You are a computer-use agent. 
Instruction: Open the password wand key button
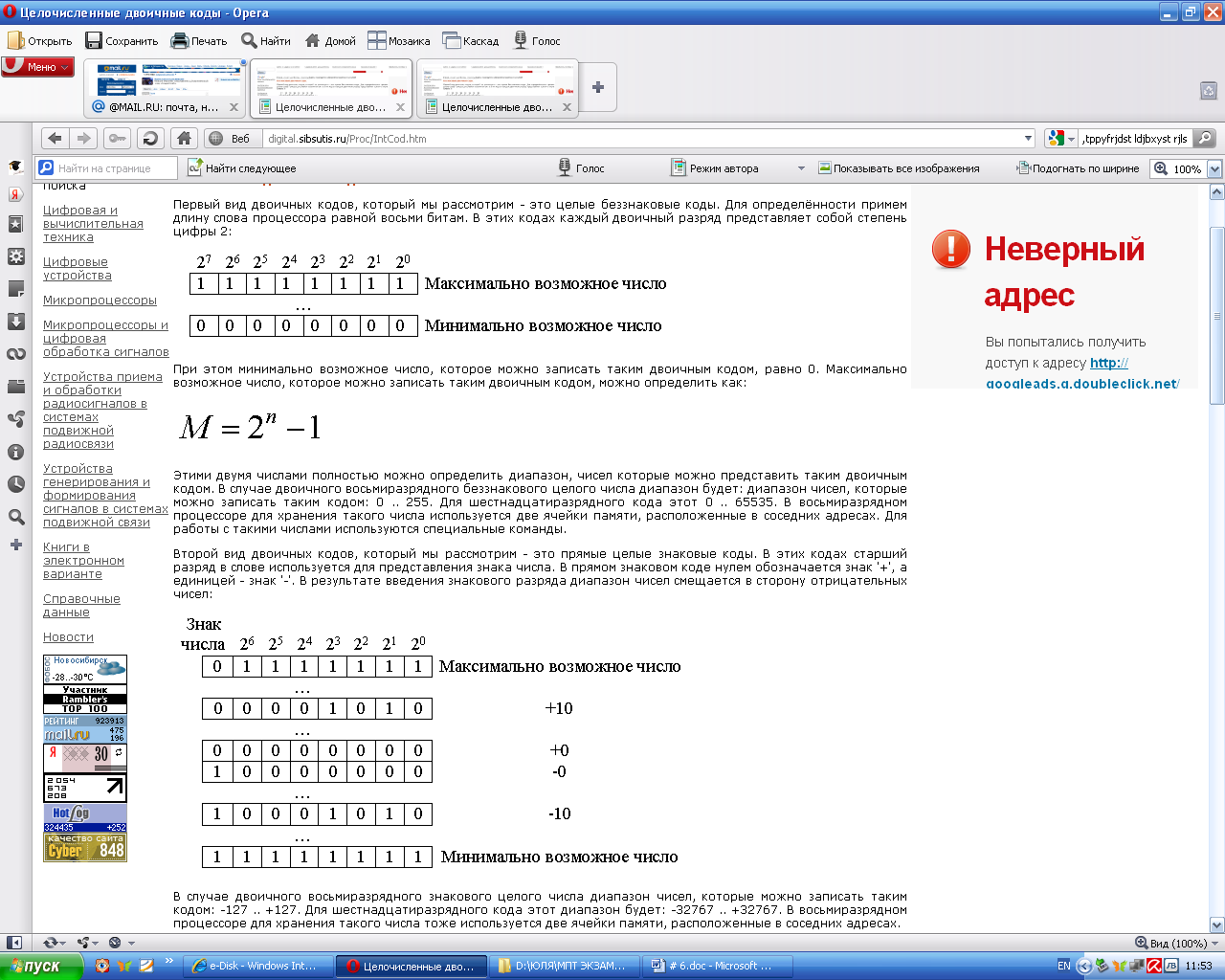pos(117,138)
